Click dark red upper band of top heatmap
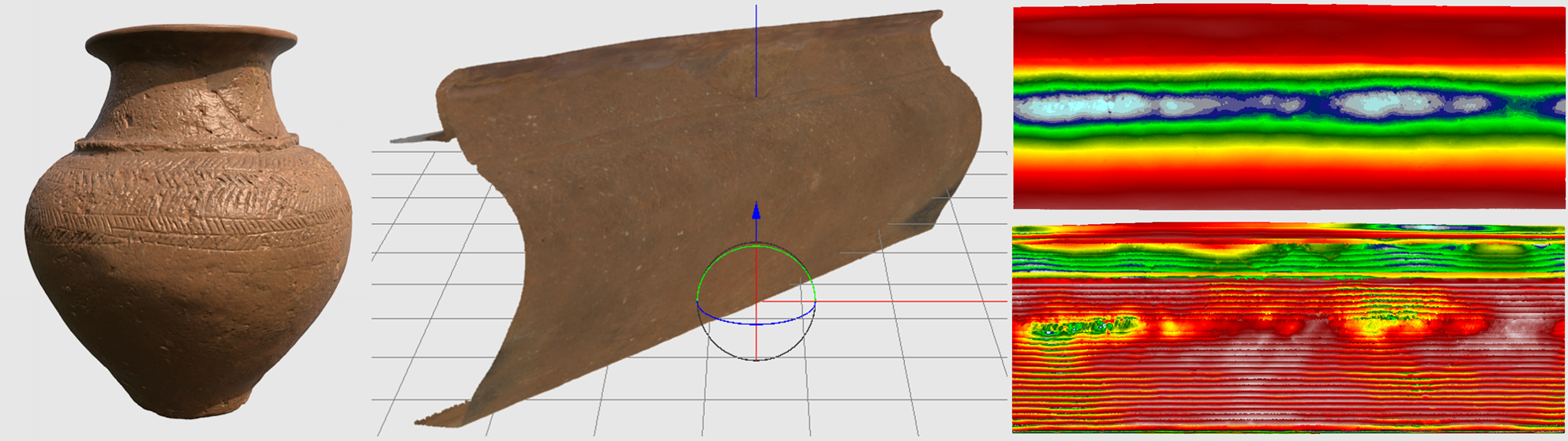The width and height of the screenshot is (1568, 441). 1287,32
